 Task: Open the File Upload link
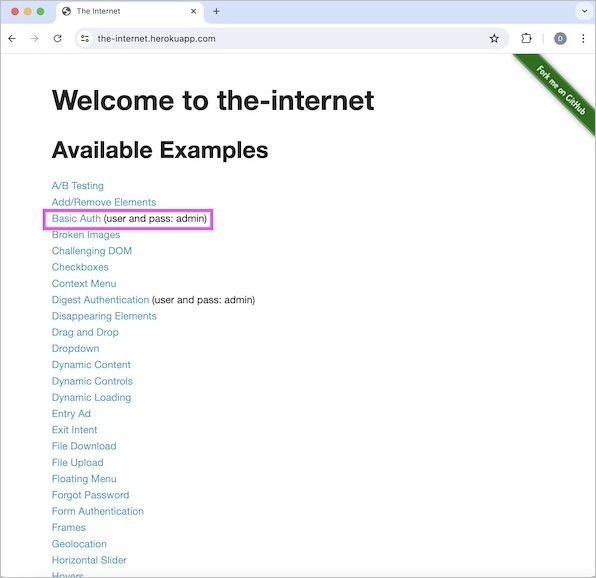78,462
